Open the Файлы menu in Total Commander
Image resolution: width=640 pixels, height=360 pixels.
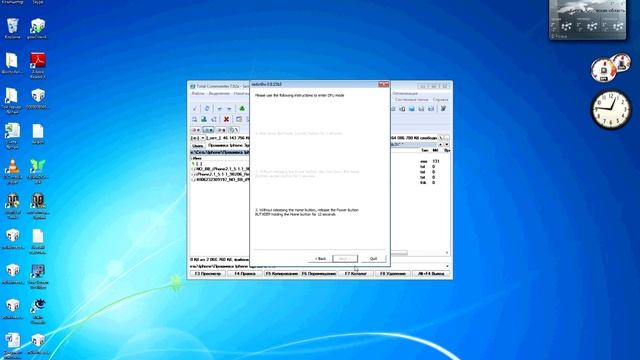198,93
